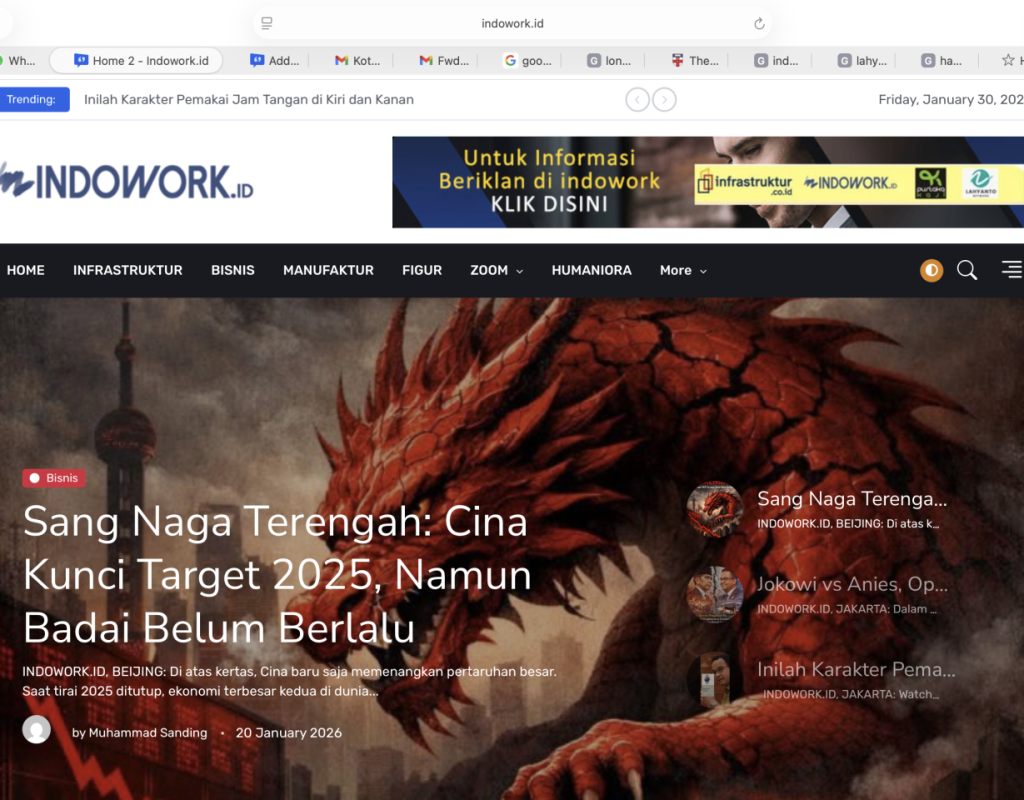The width and height of the screenshot is (1024, 800).
Task: Switch to the Wh... tab
Action: 18,61
